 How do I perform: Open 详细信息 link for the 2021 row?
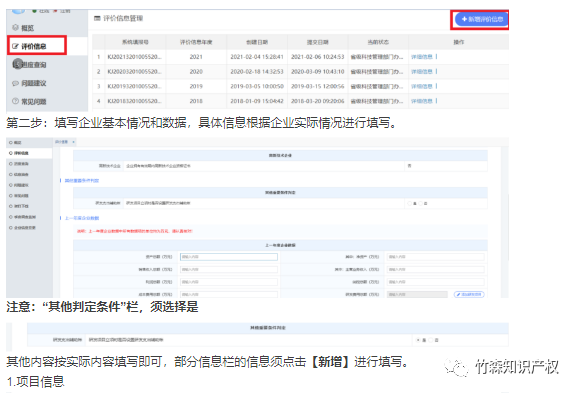click(x=422, y=57)
